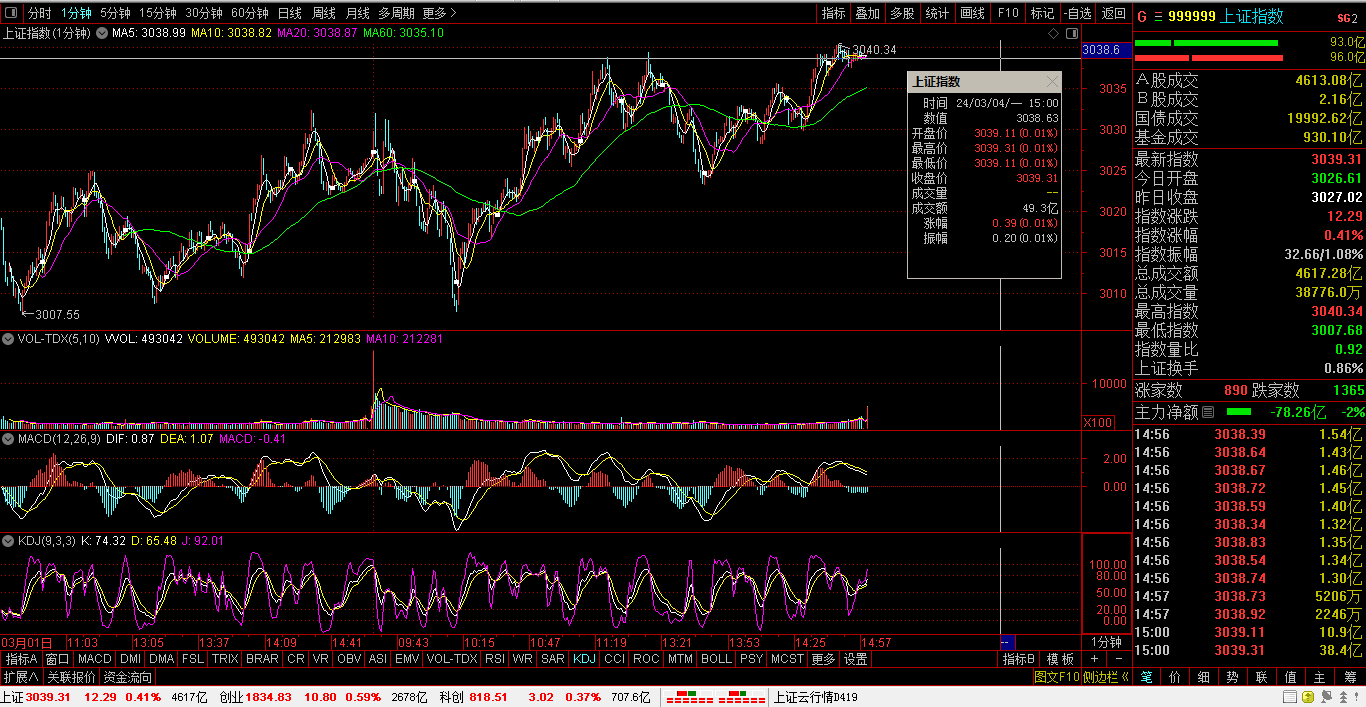Screen dimensions: 1366x707
Task: Click the 返回 button
Action: pos(1113,13)
